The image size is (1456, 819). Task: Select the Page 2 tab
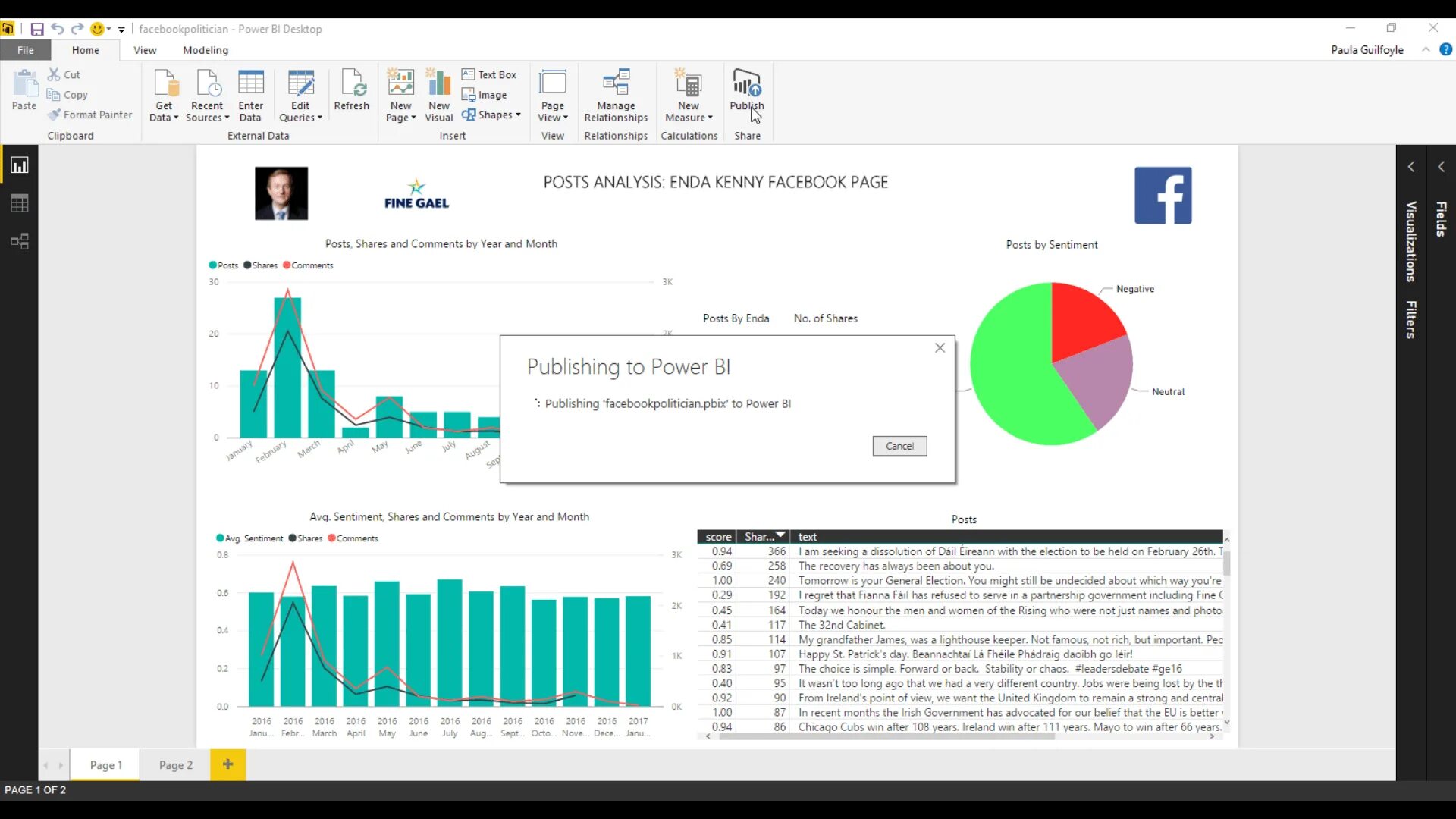pyautogui.click(x=176, y=764)
